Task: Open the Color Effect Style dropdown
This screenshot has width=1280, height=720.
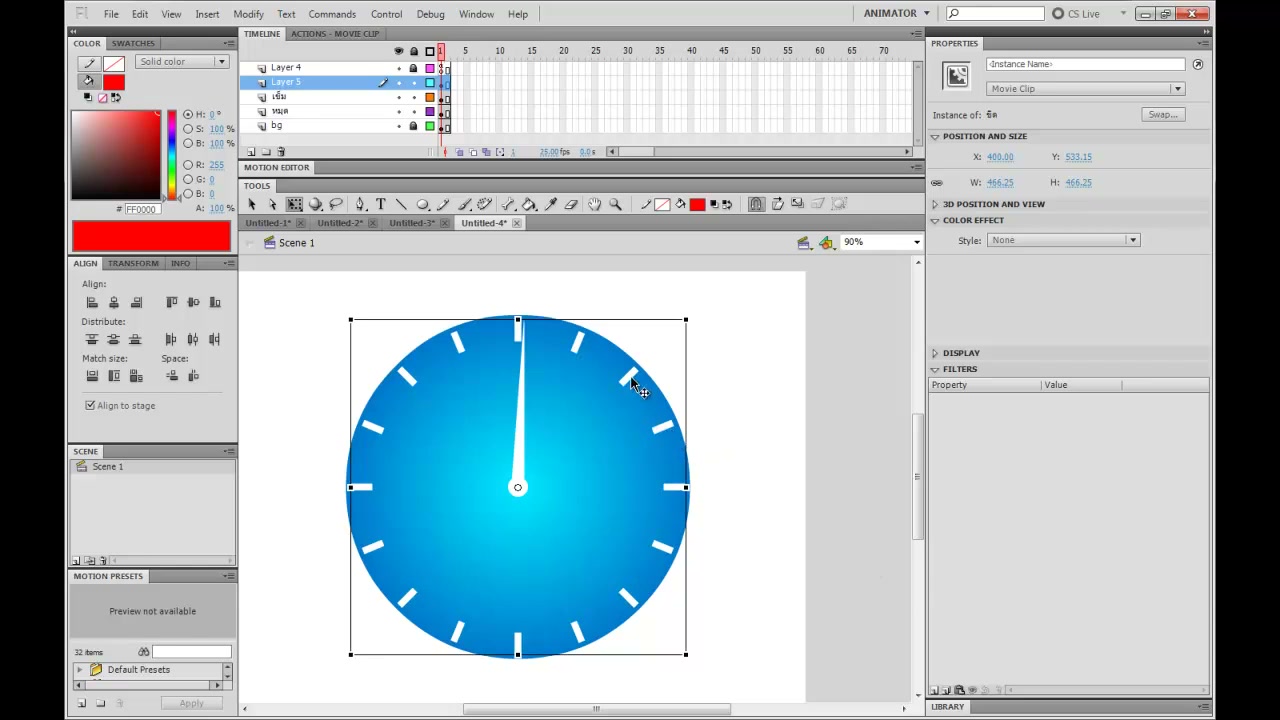Action: click(1063, 240)
